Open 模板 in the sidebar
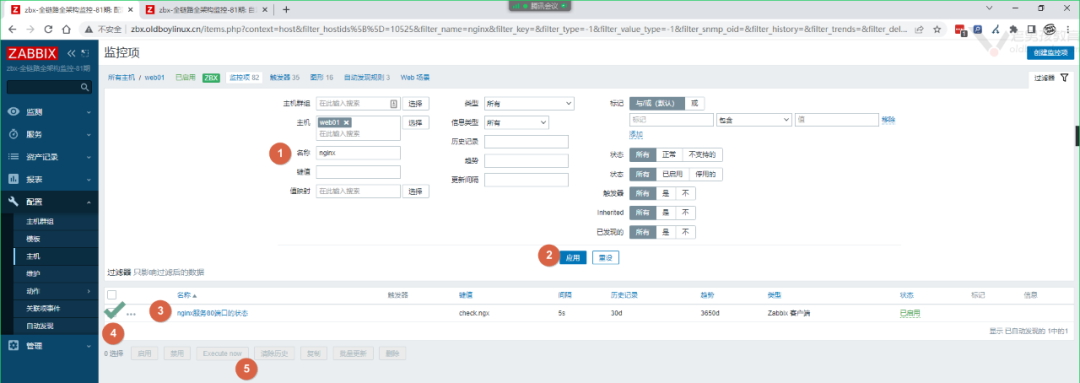This screenshot has width=1080, height=383. 33,238
